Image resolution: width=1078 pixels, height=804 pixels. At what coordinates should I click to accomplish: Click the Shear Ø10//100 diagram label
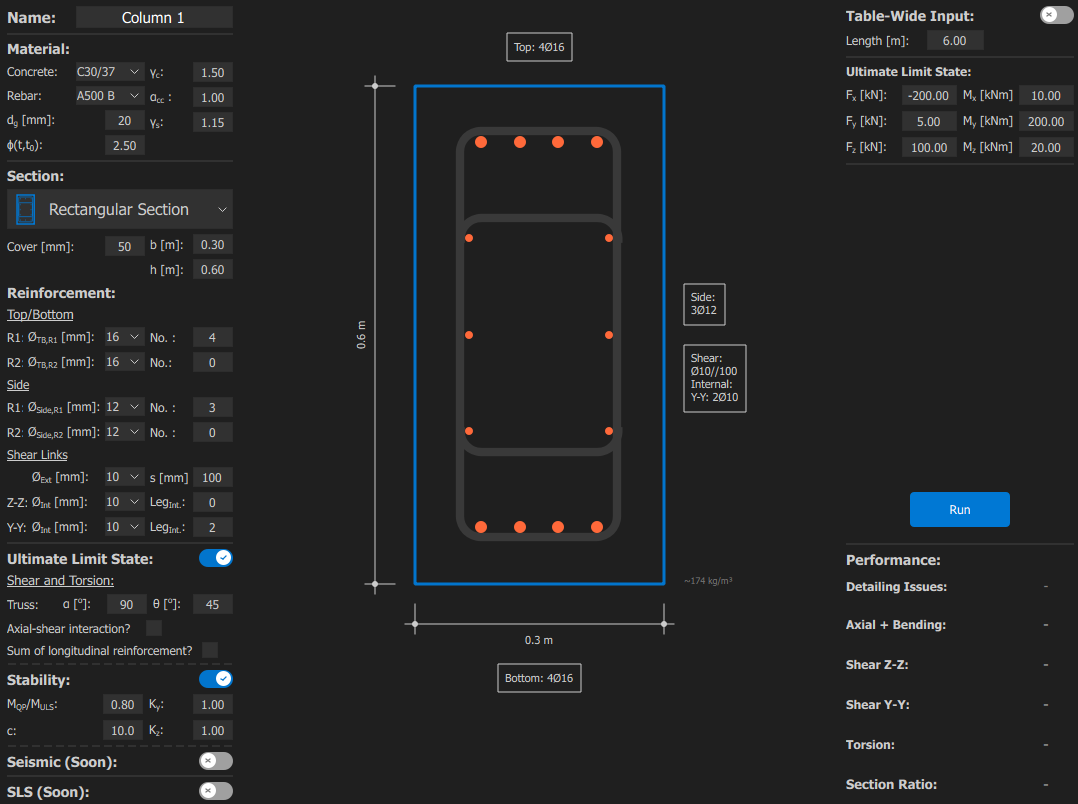pyautogui.click(x=714, y=378)
